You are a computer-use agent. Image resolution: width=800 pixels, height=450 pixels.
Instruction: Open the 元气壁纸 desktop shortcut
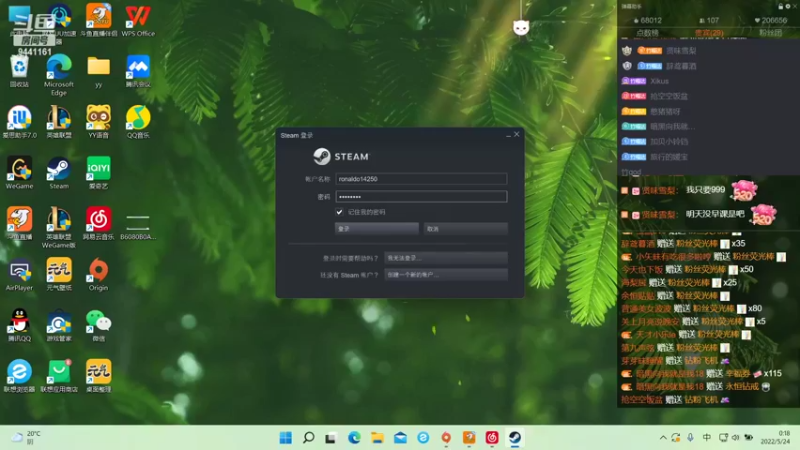pyautogui.click(x=59, y=274)
